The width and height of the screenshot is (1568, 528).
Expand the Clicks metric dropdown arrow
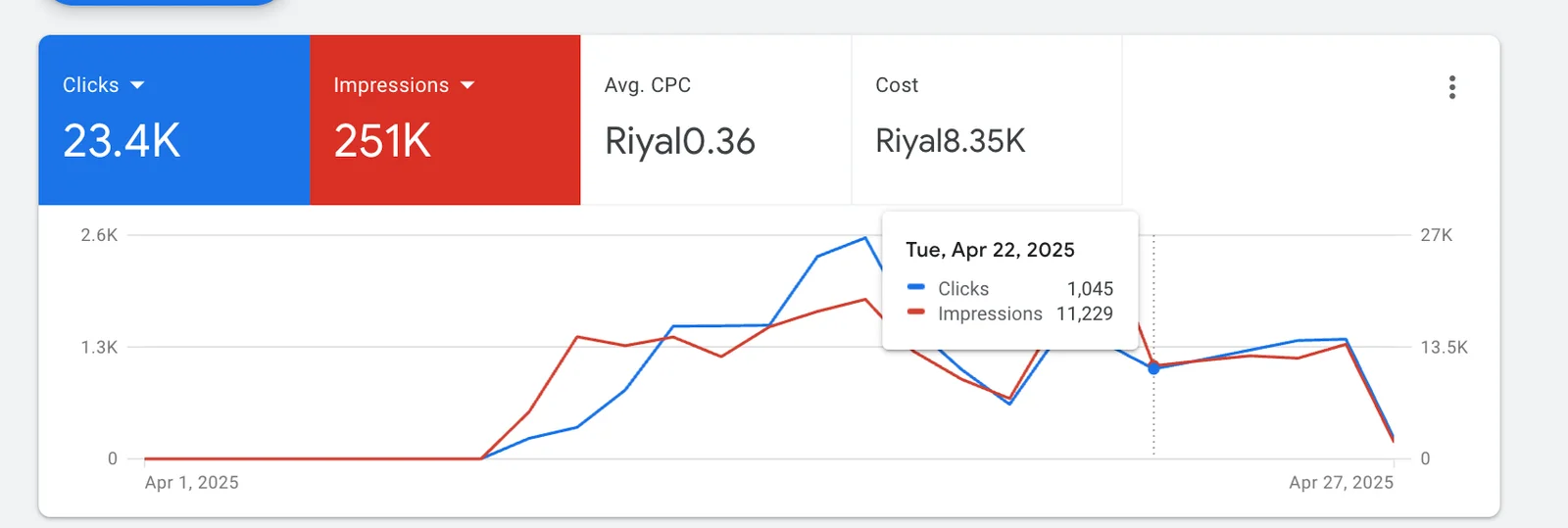(x=137, y=85)
